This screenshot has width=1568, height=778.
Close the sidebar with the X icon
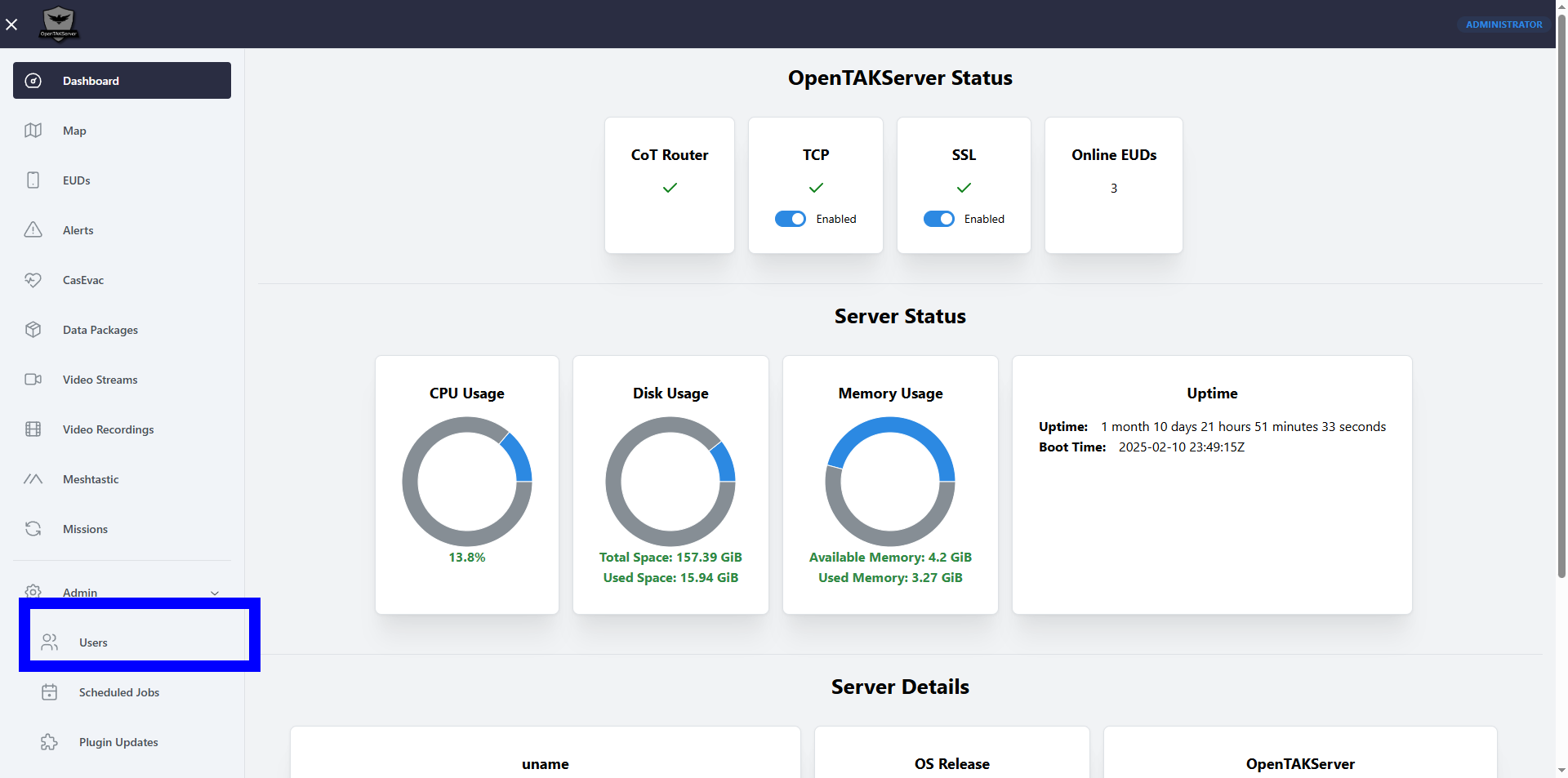click(11, 24)
